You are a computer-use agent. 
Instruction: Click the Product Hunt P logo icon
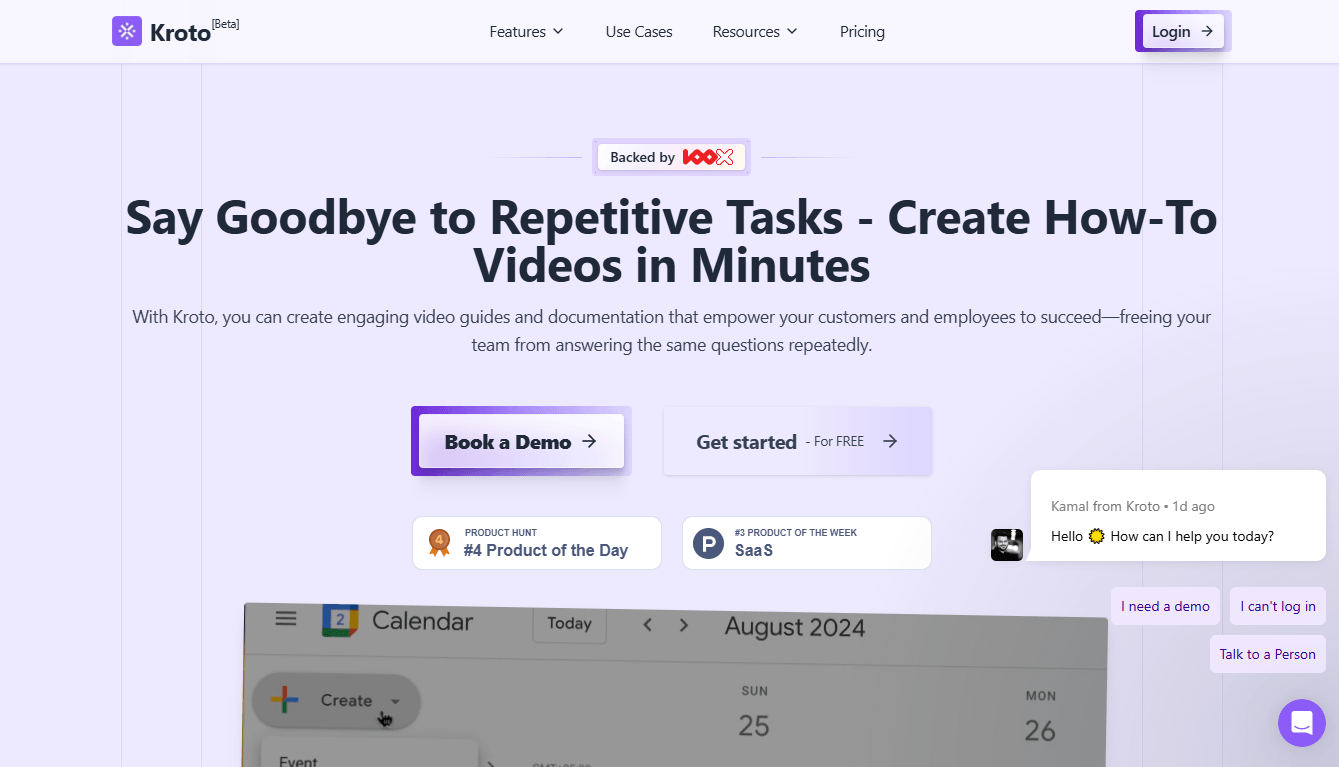pos(708,544)
